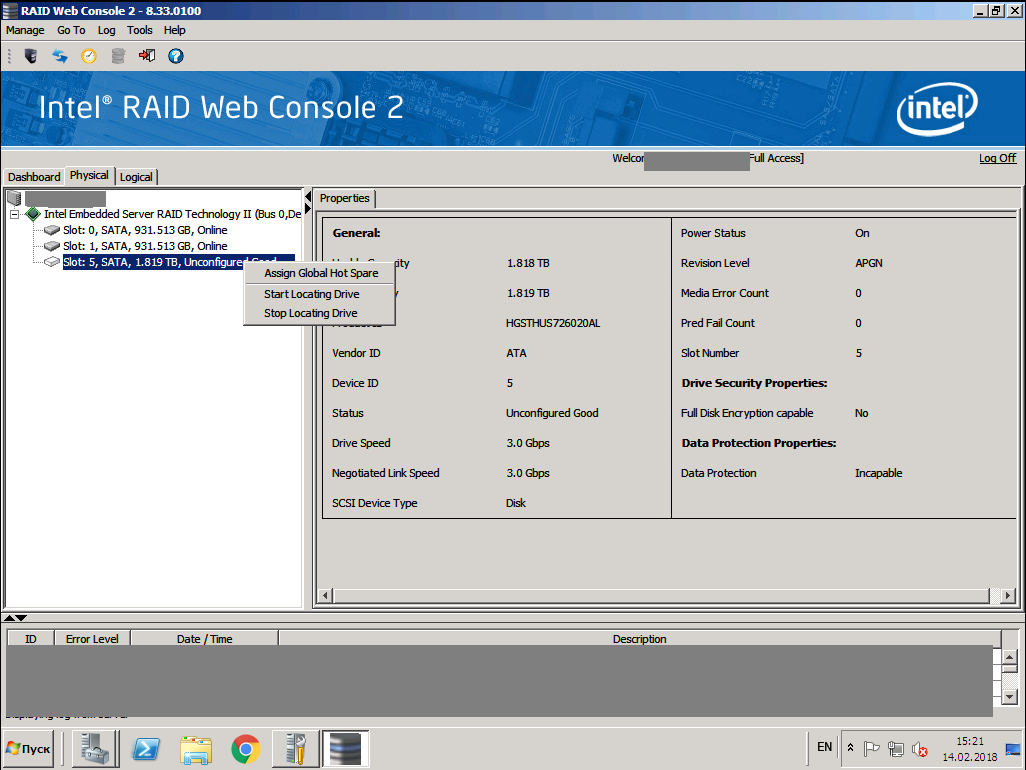Click the Slot 5 unconfigured drive icon
Viewport: 1026px width, 770px height.
click(x=52, y=262)
